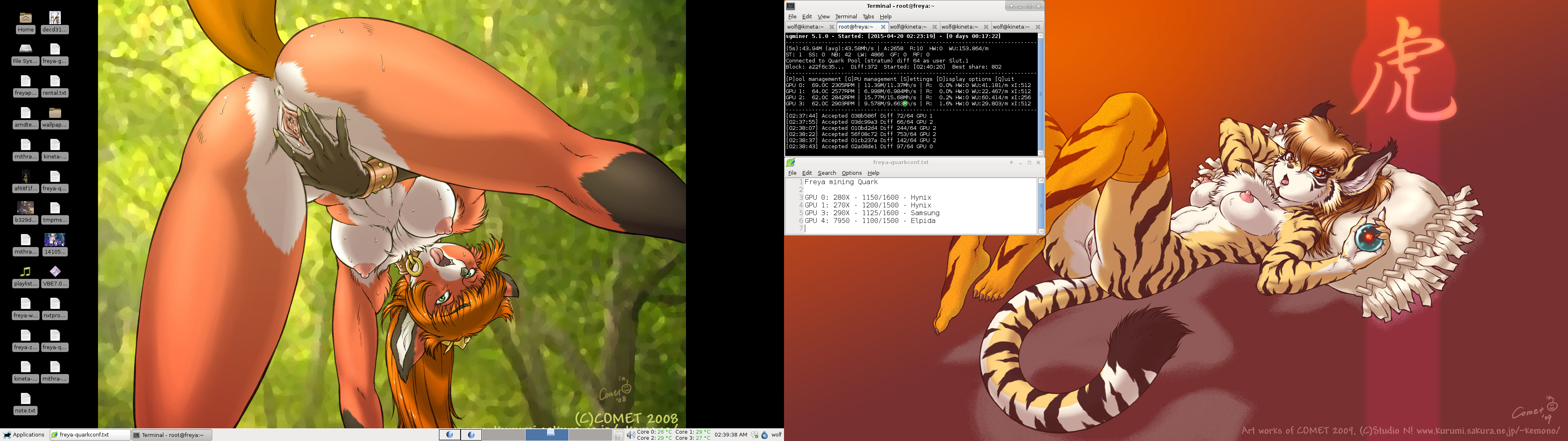The image size is (1568, 441).
Task: Select the freya-w... file icon
Action: click(26, 309)
